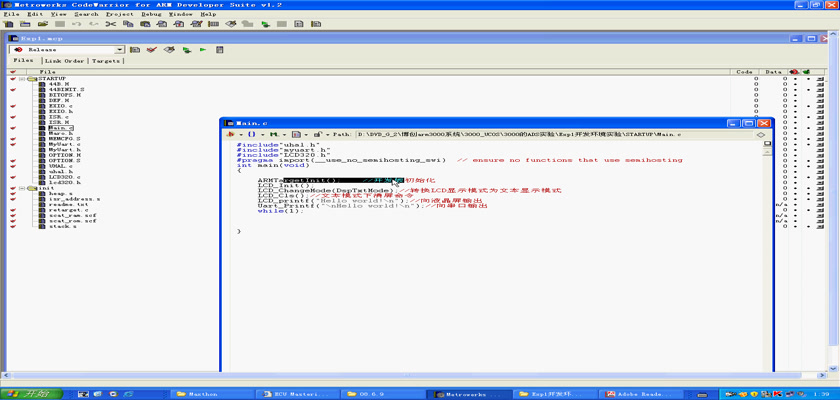Select scat_ram.scf in the file list
The width and height of the screenshot is (840, 400).
point(72,215)
